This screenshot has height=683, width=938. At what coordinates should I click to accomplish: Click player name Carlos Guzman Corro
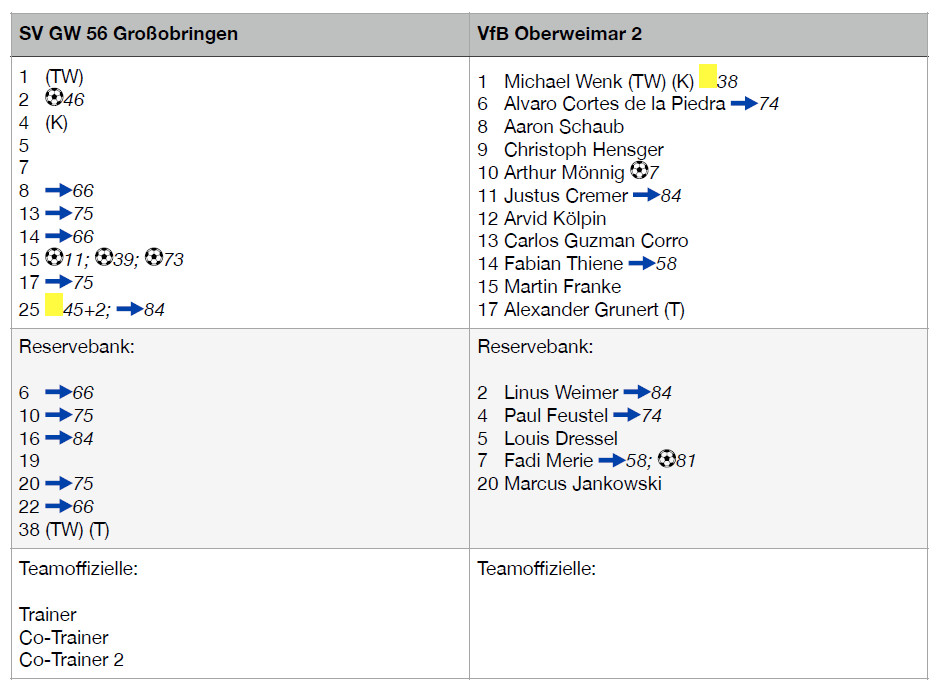[596, 241]
